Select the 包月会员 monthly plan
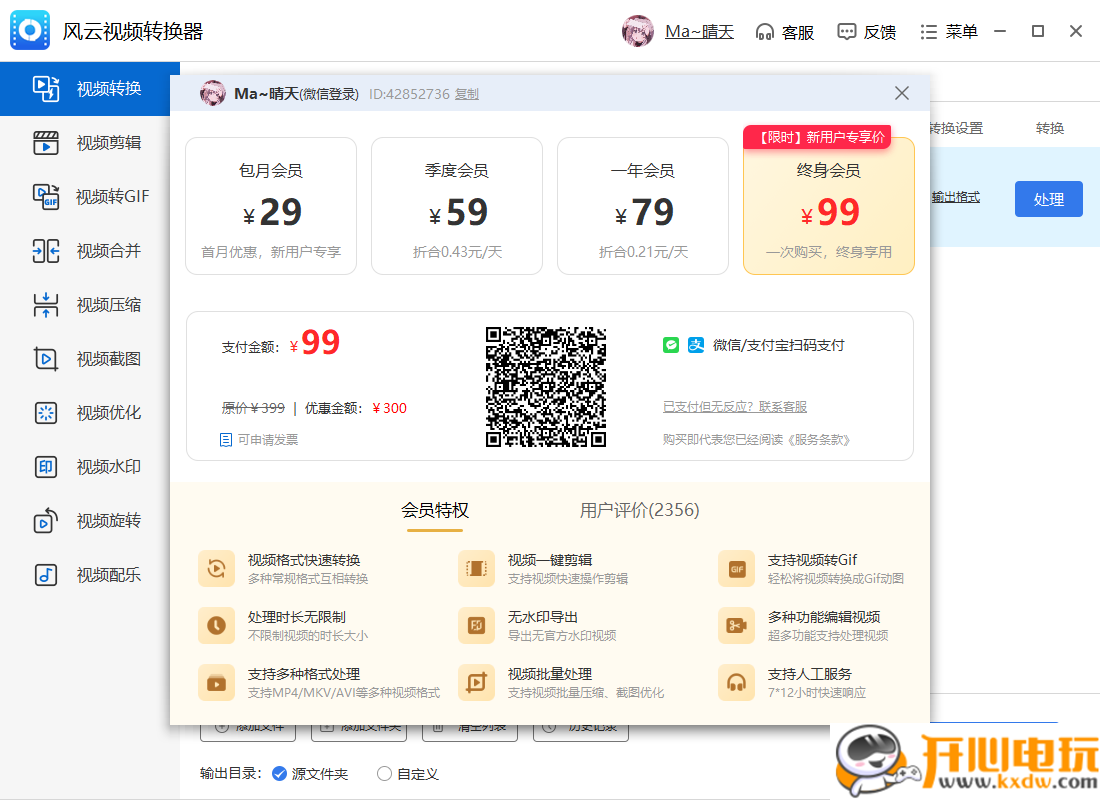The height and width of the screenshot is (800, 1100). coord(270,205)
